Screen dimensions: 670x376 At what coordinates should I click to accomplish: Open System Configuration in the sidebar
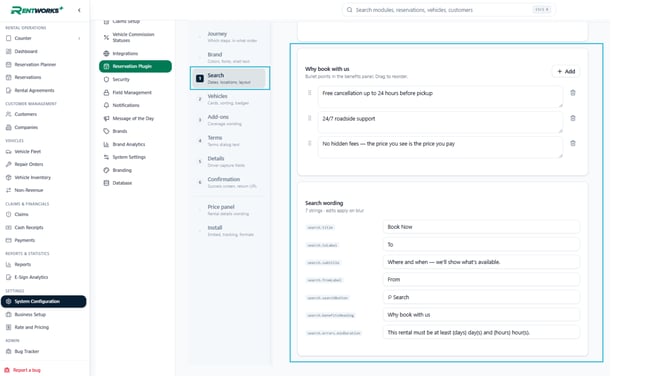[44, 301]
